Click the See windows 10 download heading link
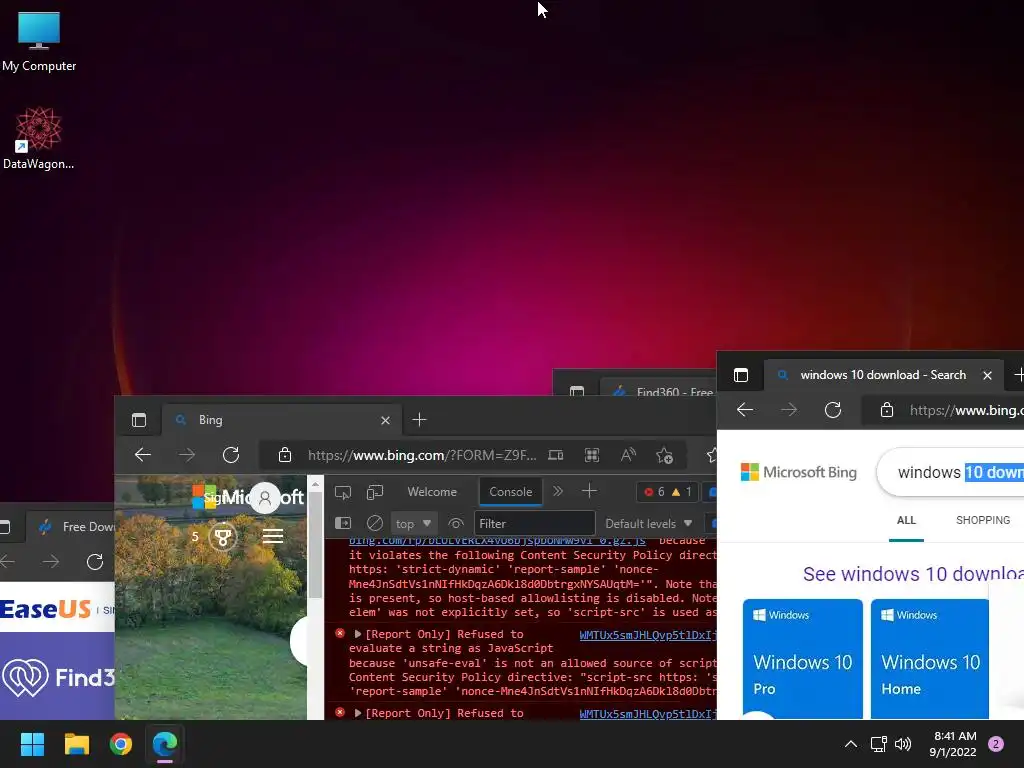Image resolution: width=1024 pixels, height=768 pixels. [x=913, y=574]
